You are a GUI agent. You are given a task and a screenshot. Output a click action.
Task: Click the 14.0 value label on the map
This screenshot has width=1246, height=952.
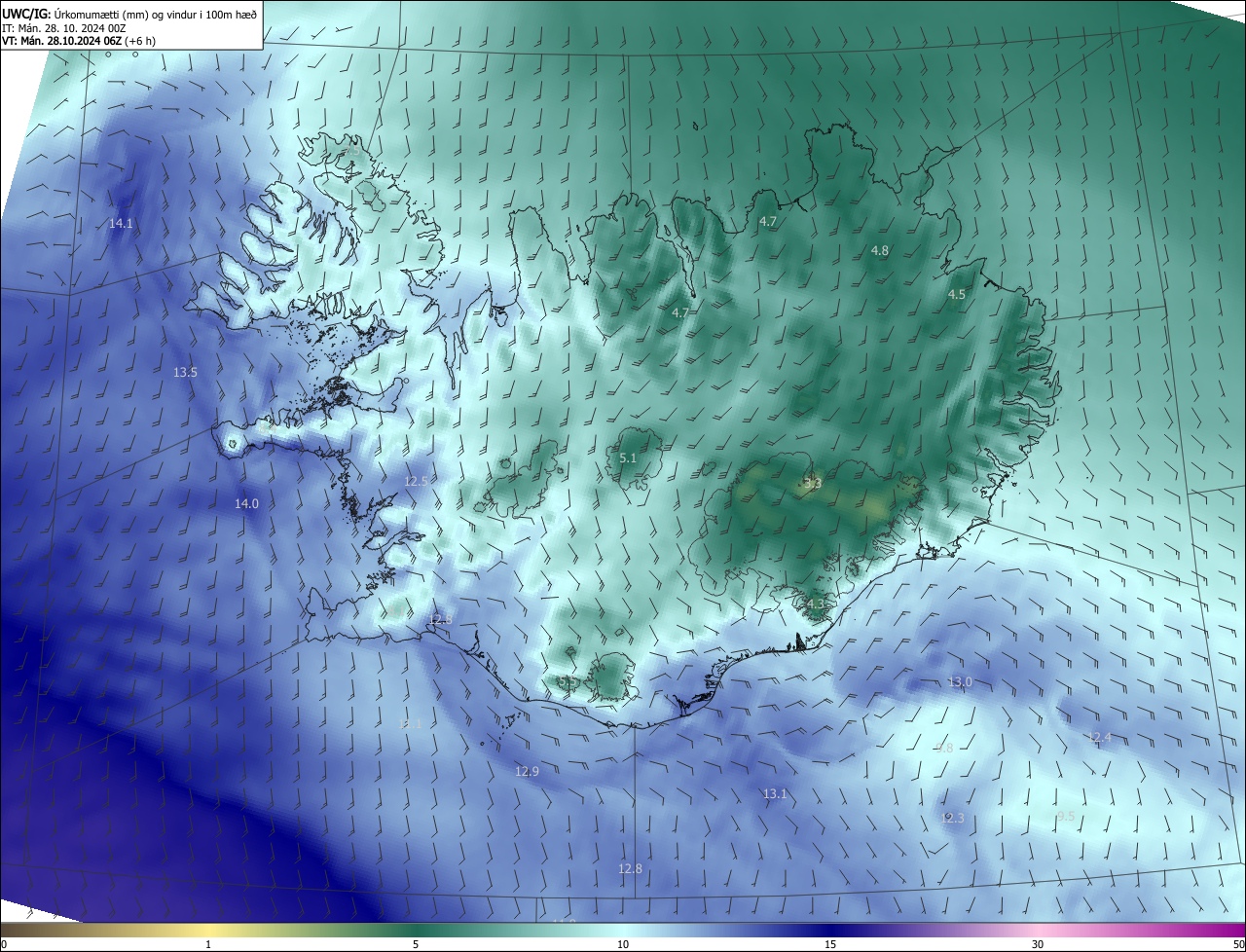(x=246, y=504)
